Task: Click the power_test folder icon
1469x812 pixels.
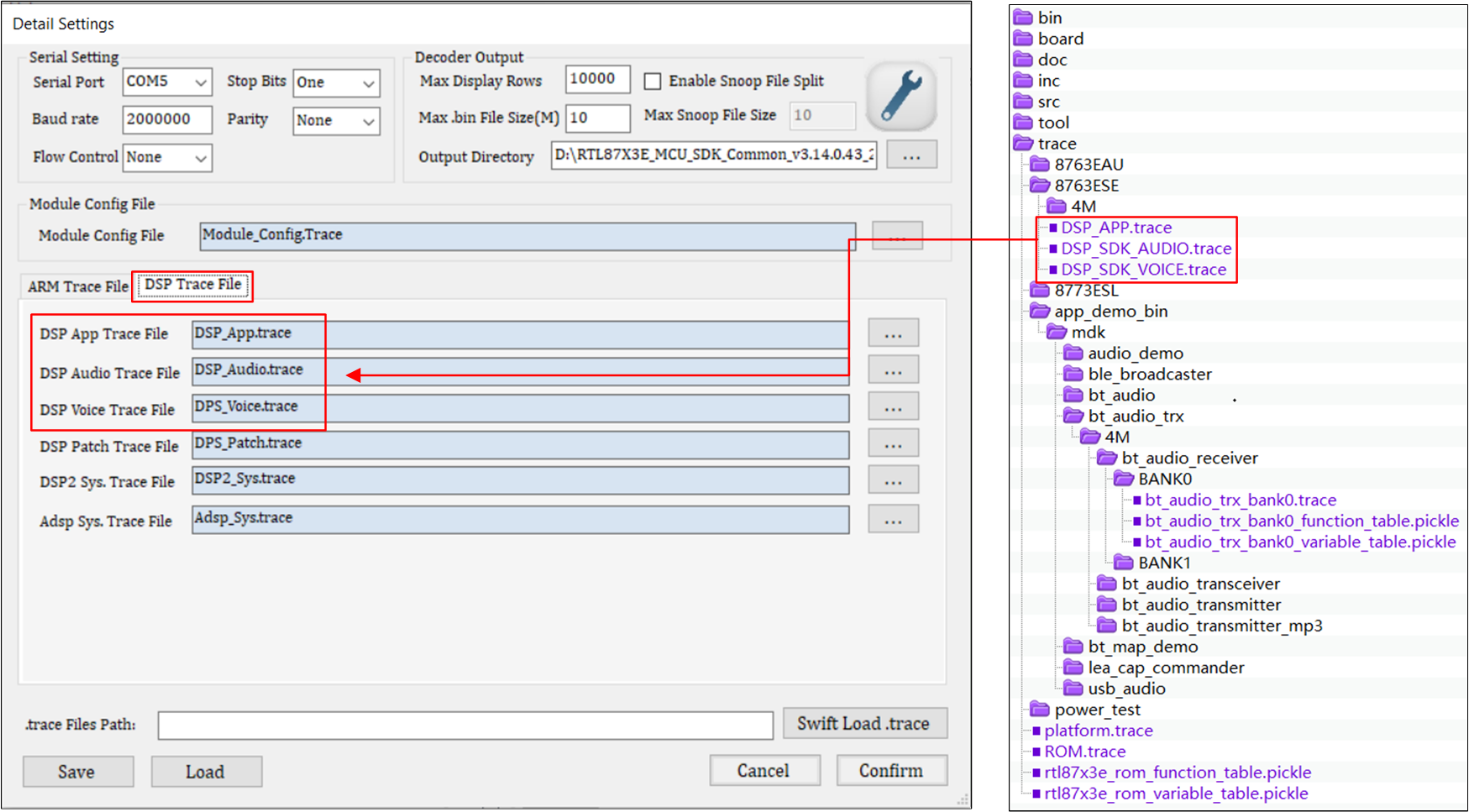Action: pyautogui.click(x=1040, y=710)
